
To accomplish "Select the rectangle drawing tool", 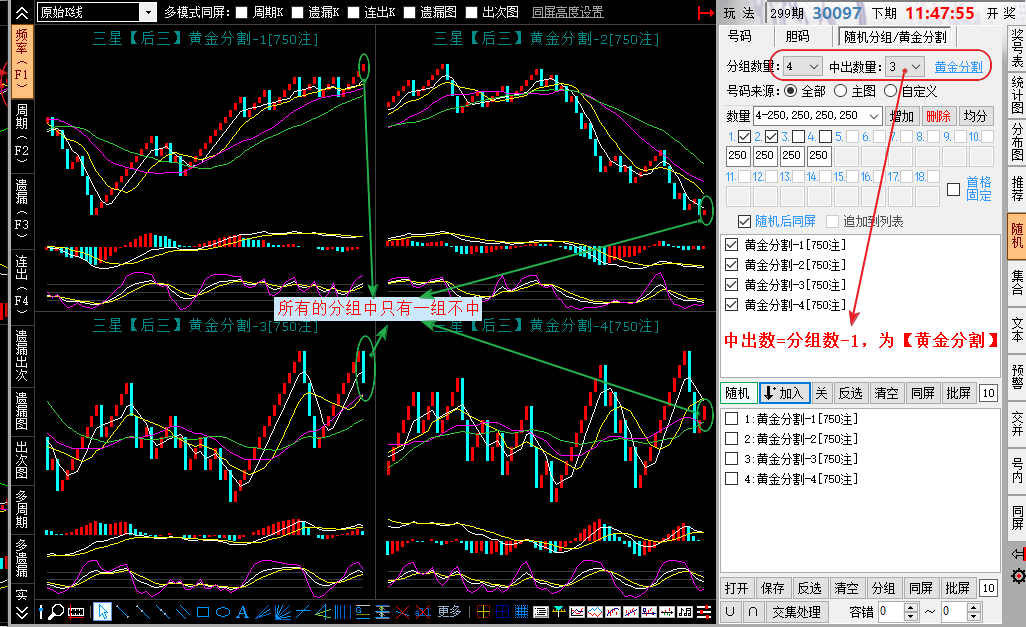I will point(202,612).
